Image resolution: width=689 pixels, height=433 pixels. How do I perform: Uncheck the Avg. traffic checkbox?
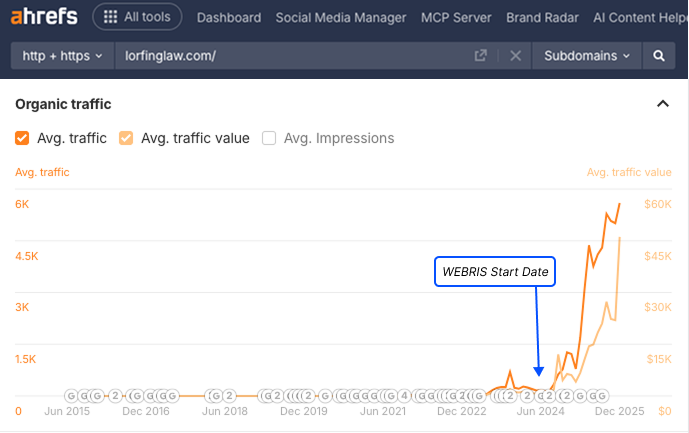(22, 138)
